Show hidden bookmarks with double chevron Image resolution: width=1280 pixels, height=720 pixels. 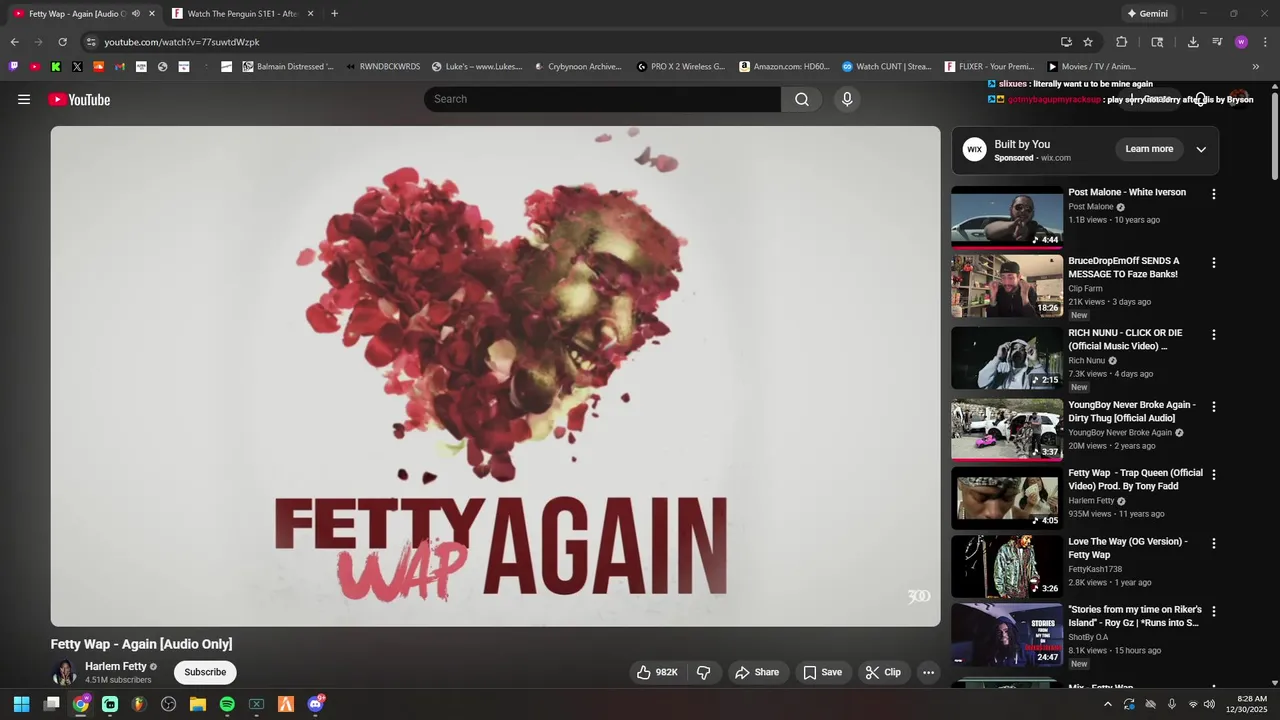point(1256,67)
